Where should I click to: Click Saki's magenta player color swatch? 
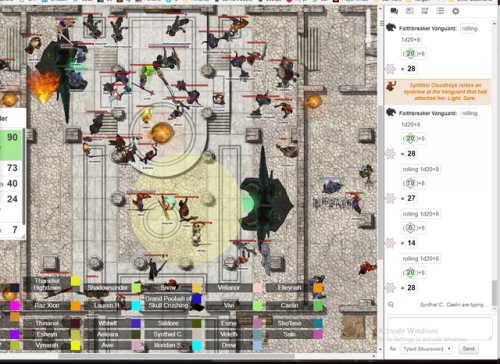coord(318,334)
